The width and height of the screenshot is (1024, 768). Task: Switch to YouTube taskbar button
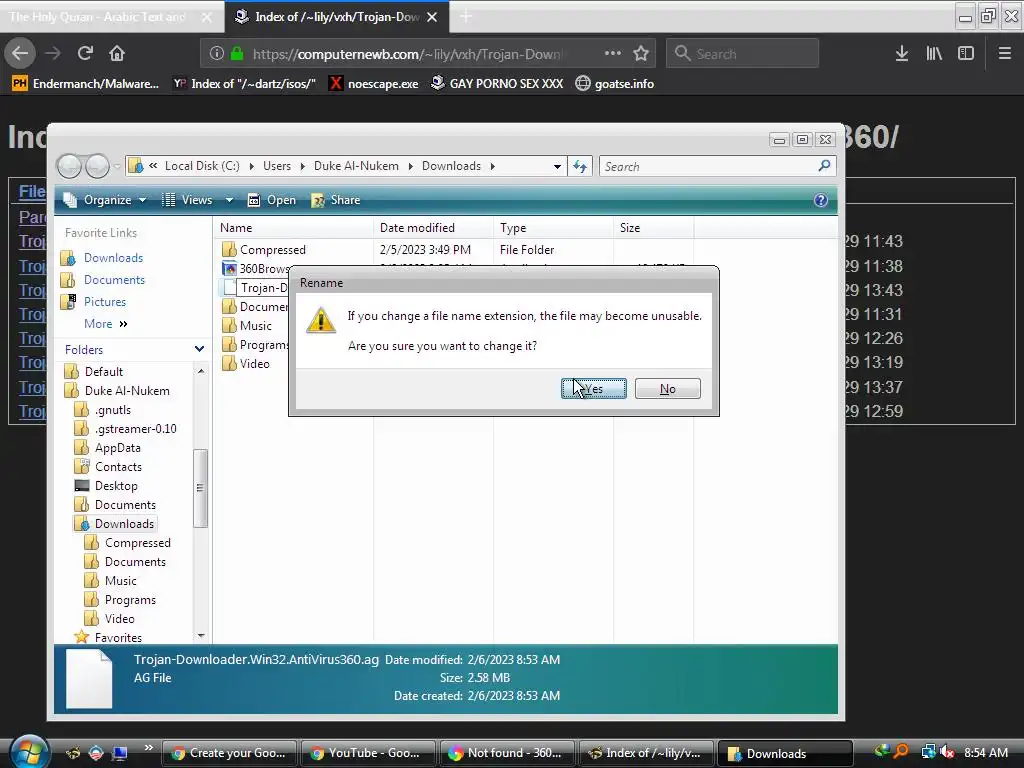click(367, 753)
